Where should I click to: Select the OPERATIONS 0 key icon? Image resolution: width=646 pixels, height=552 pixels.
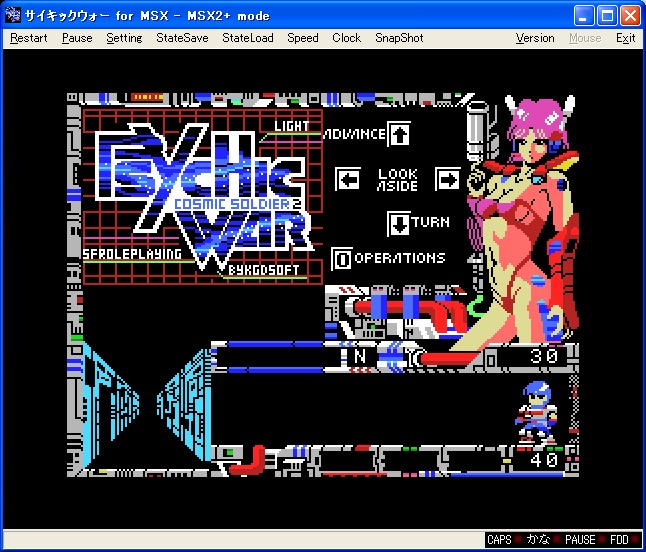(x=341, y=258)
